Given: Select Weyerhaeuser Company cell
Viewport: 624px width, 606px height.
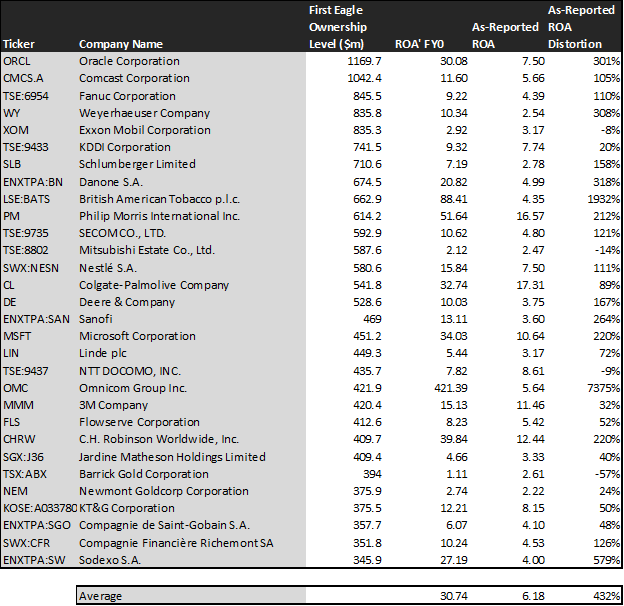Looking at the screenshot, I should pos(144,113).
